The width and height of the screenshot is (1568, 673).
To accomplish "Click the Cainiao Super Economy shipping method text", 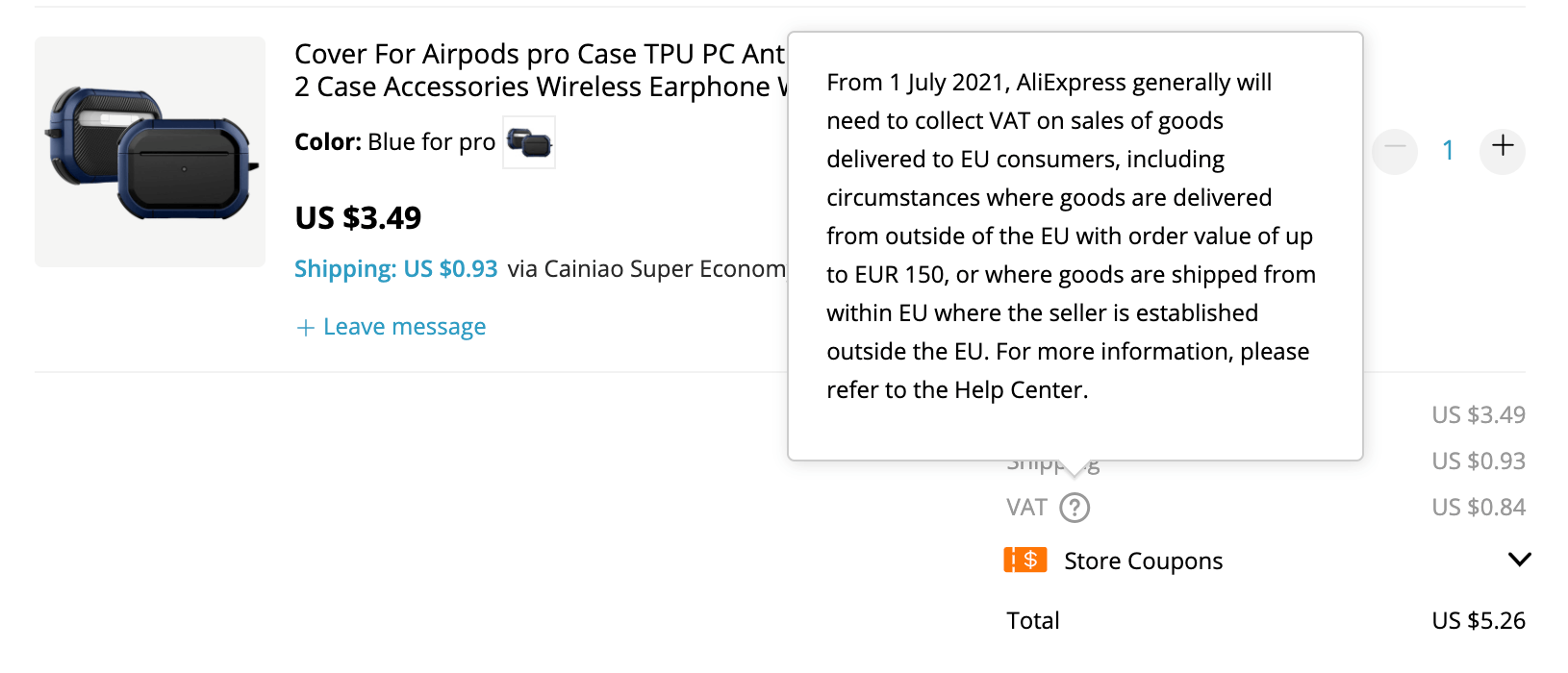I will pos(646,269).
